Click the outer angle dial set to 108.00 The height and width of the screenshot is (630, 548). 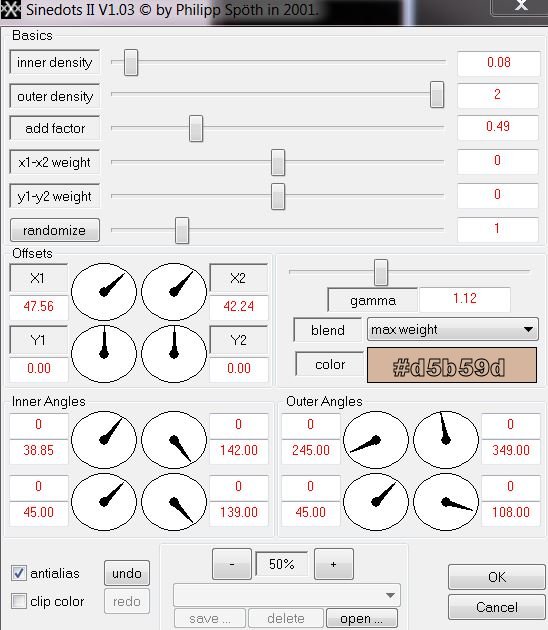(446, 502)
